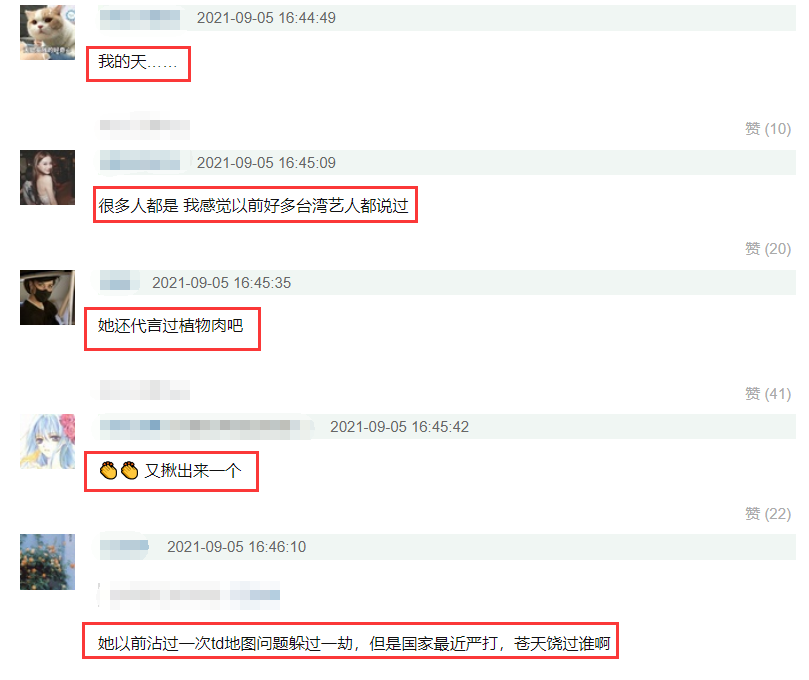Click the orange flowers avatar
809x680 pixels.
click(47, 562)
